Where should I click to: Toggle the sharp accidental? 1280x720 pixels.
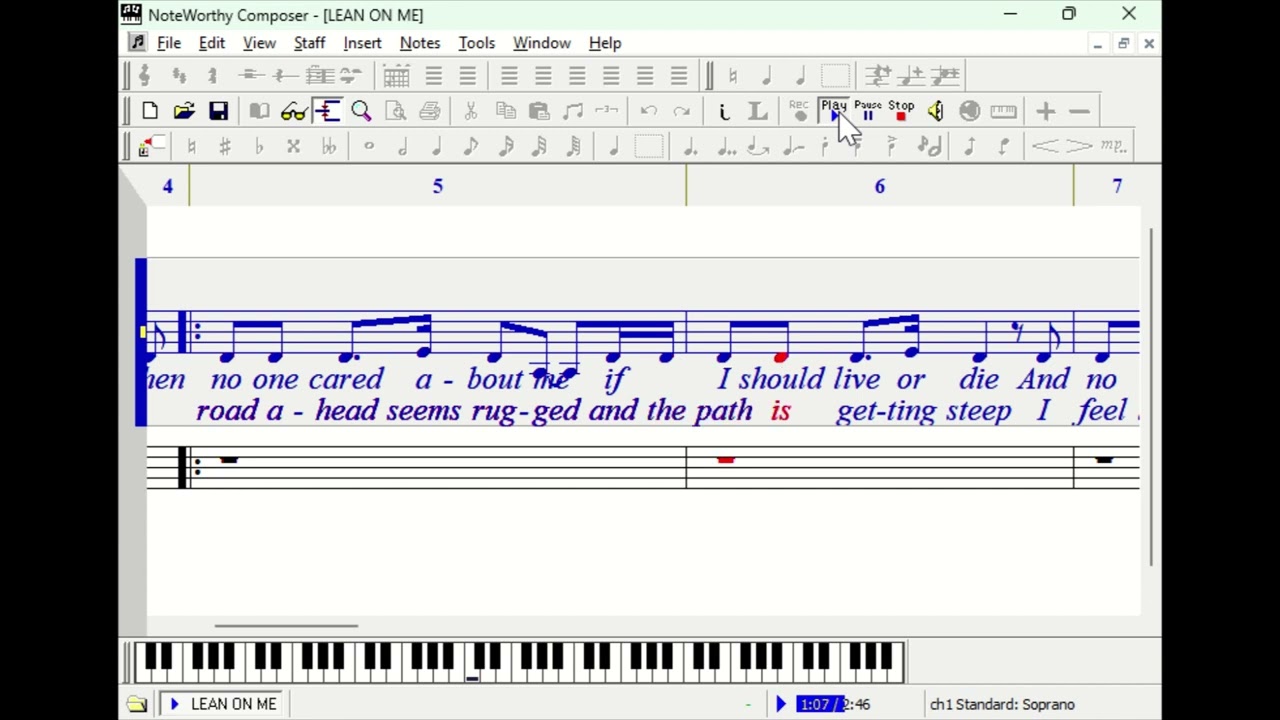225,147
